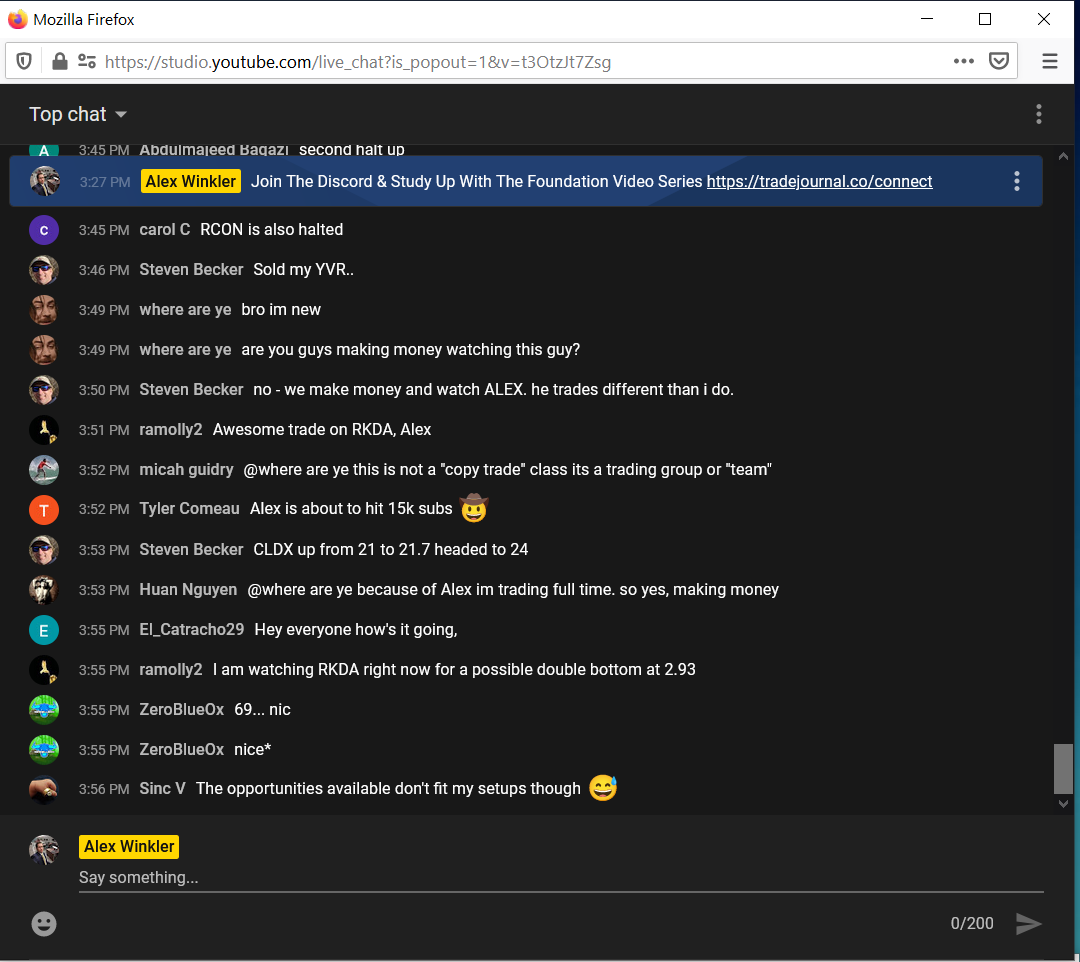Click the 0/200 character counter
Image resolution: width=1080 pixels, height=962 pixels.
tap(971, 923)
